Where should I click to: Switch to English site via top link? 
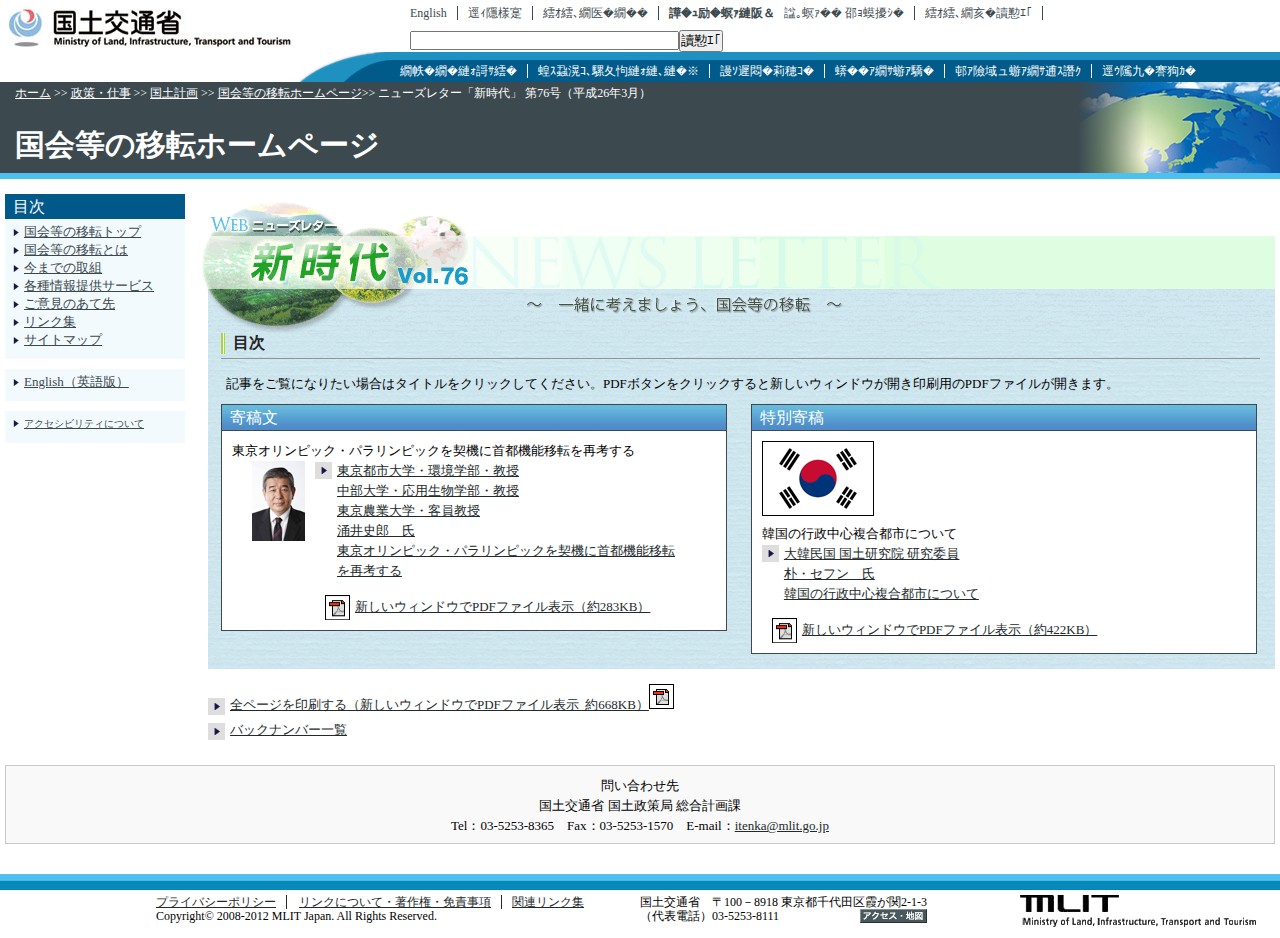click(428, 13)
